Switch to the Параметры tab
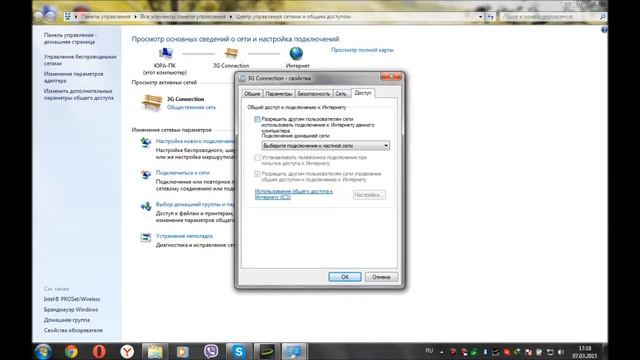 279,94
